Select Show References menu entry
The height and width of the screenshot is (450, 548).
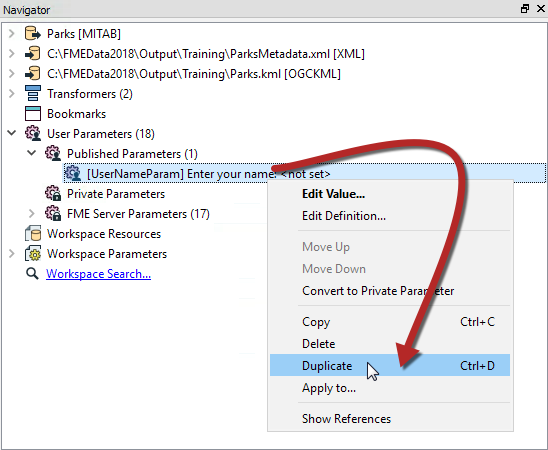pos(390,419)
